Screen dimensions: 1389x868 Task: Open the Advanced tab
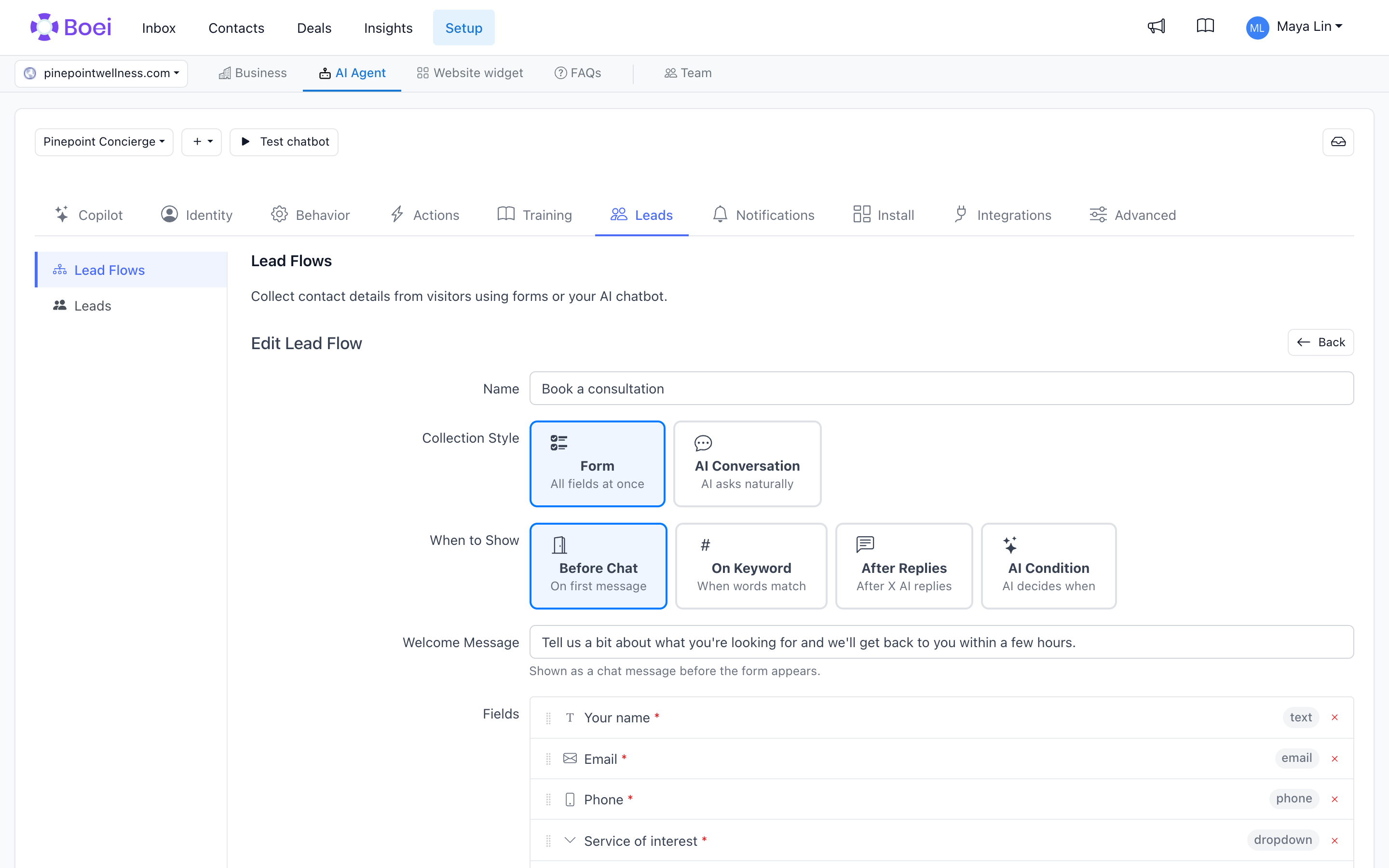pyautogui.click(x=1132, y=215)
